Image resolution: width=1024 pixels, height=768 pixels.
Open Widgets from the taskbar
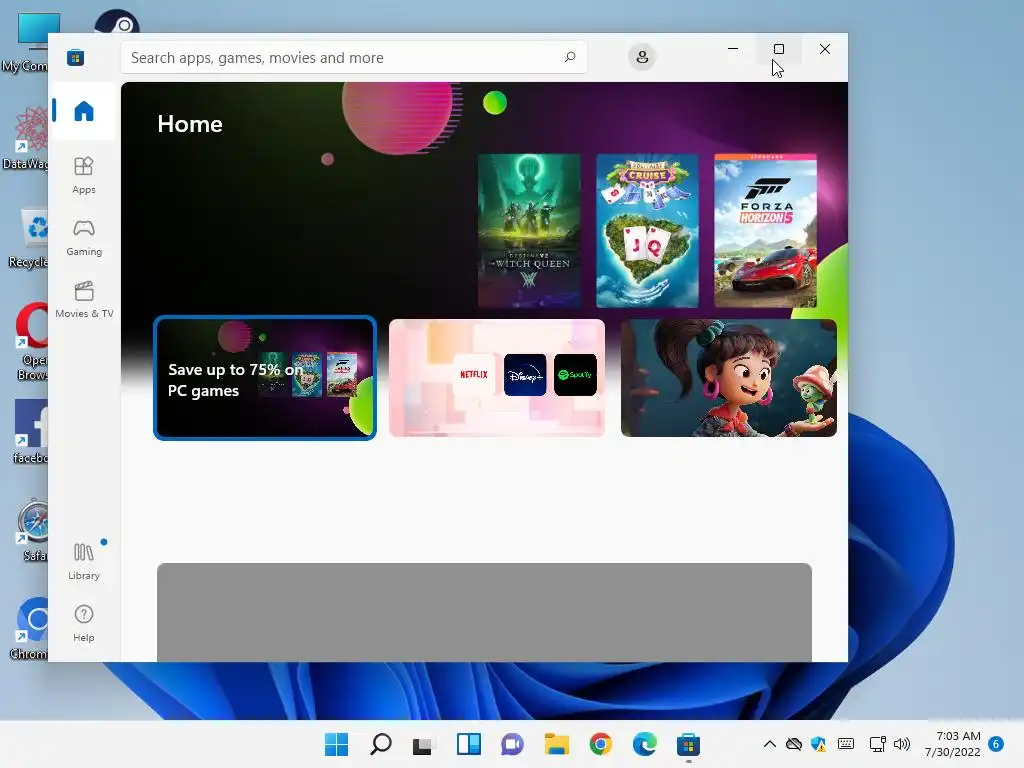pos(468,744)
